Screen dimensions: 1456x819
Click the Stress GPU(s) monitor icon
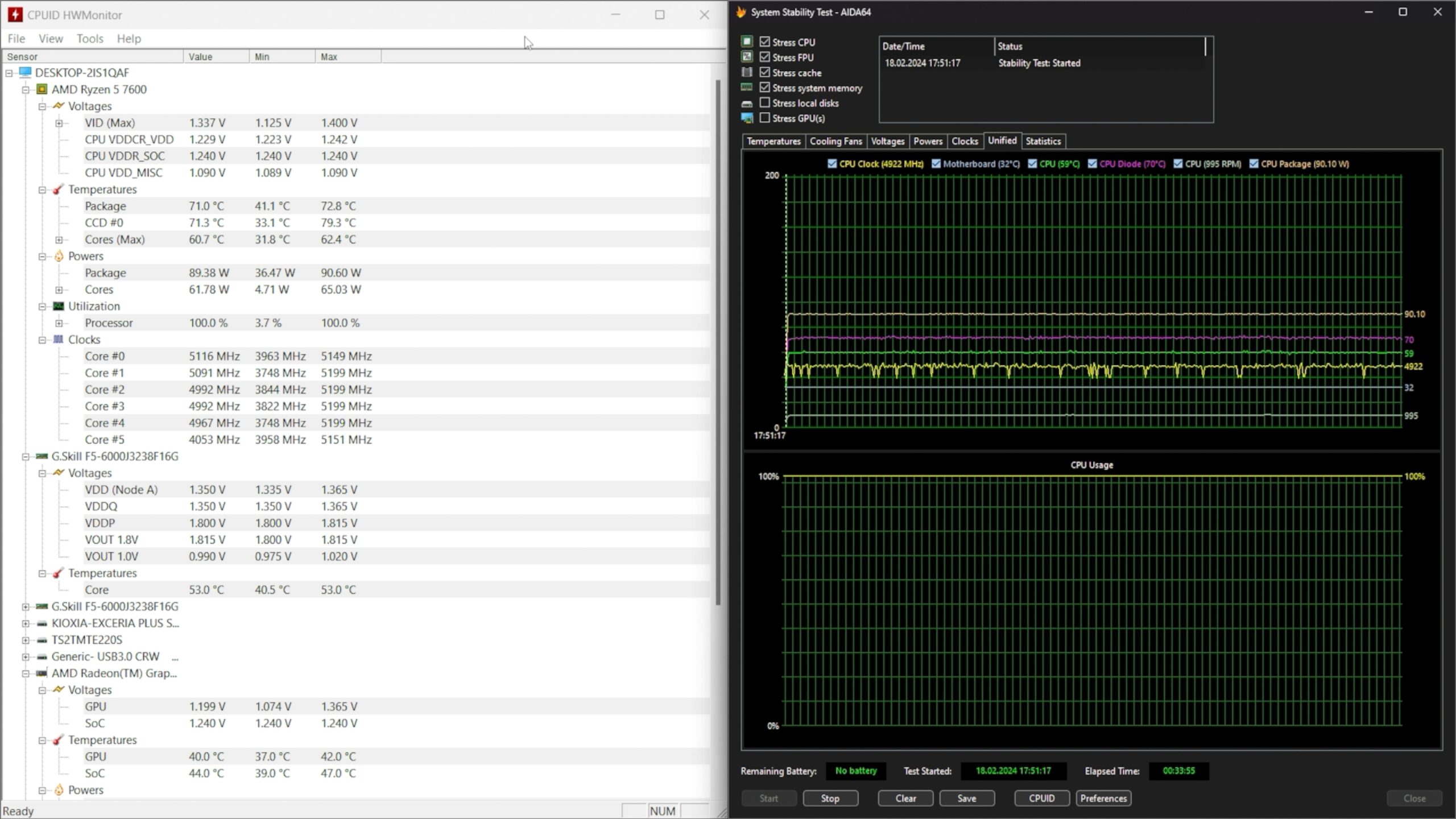747,118
